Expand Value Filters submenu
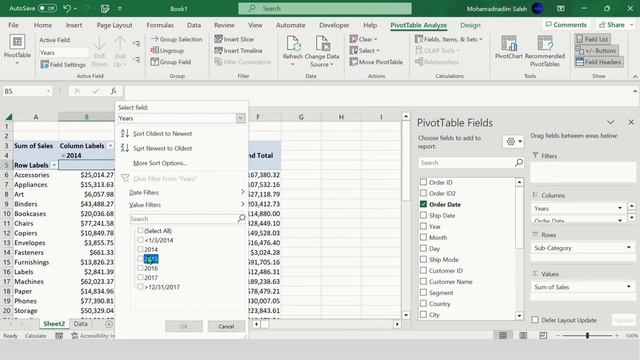Viewport: 640px width, 360px height. [187, 204]
